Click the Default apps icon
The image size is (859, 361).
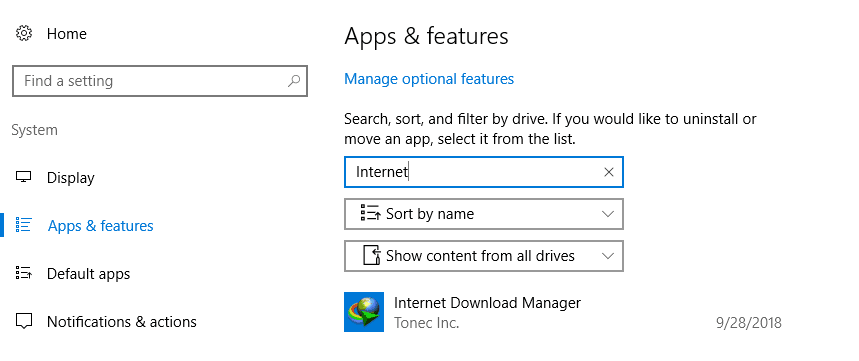pyautogui.click(x=24, y=272)
